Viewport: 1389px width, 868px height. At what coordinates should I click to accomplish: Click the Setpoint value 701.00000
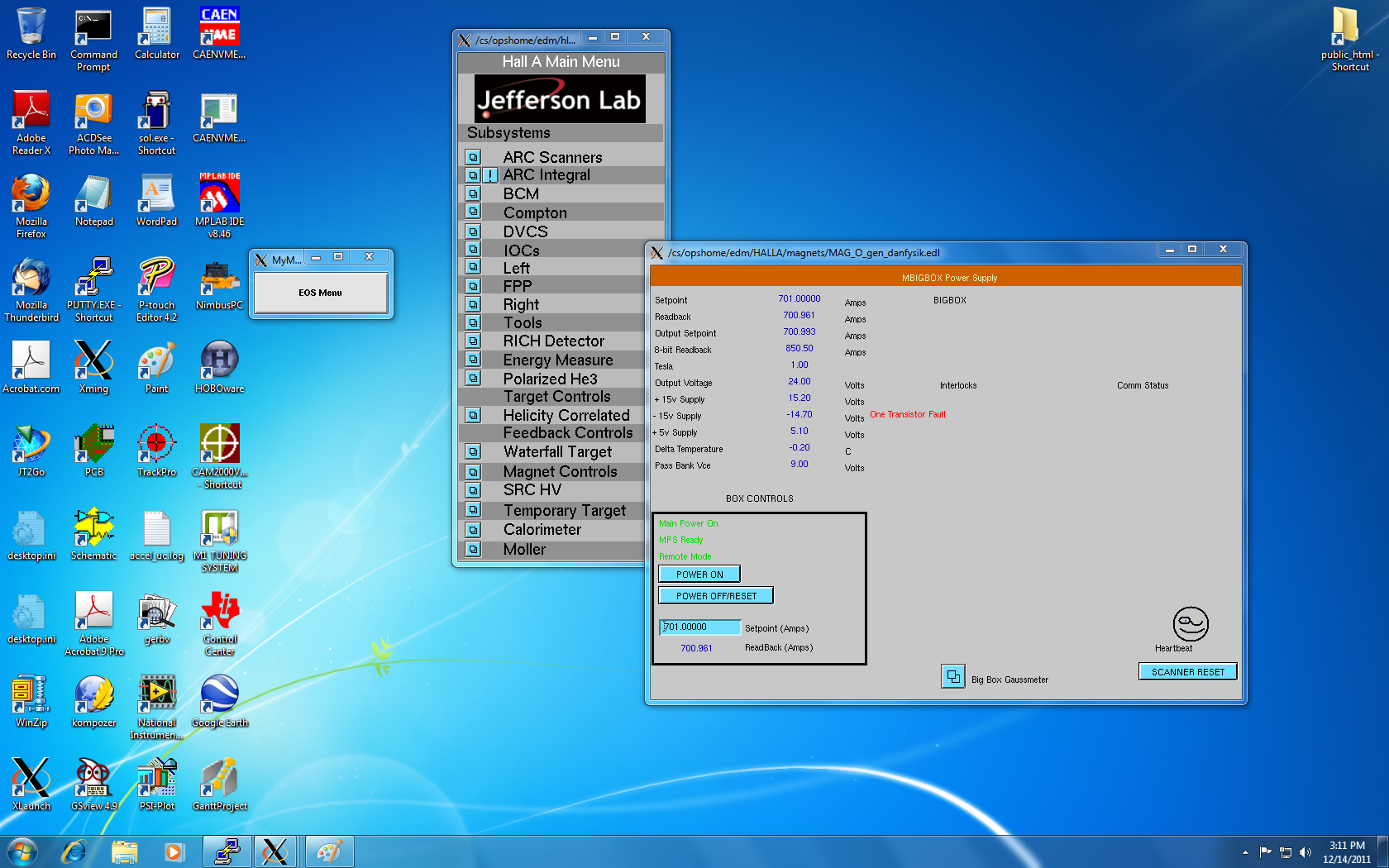[799, 299]
